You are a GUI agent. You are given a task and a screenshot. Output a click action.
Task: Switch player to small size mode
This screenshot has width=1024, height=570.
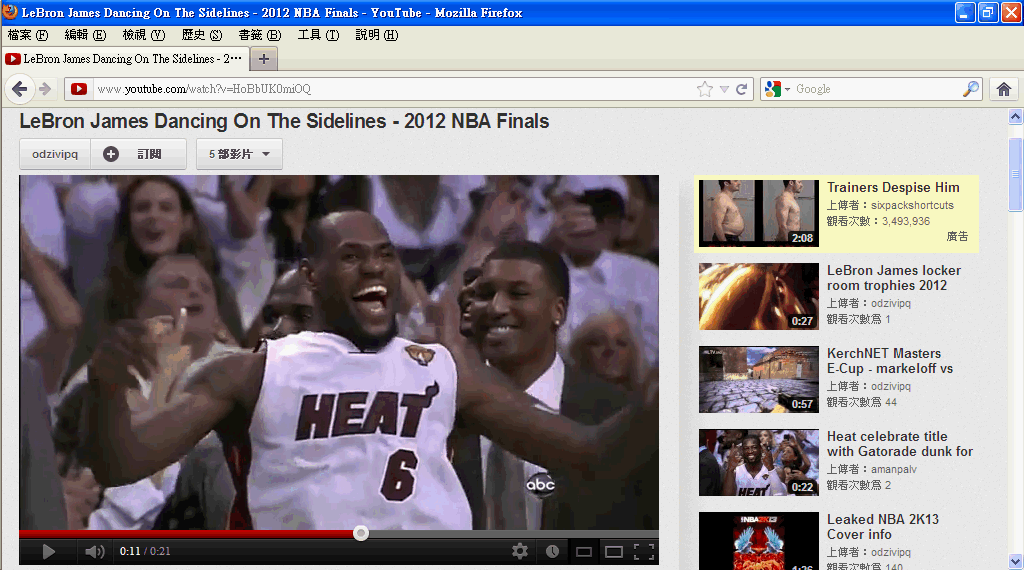click(x=584, y=551)
